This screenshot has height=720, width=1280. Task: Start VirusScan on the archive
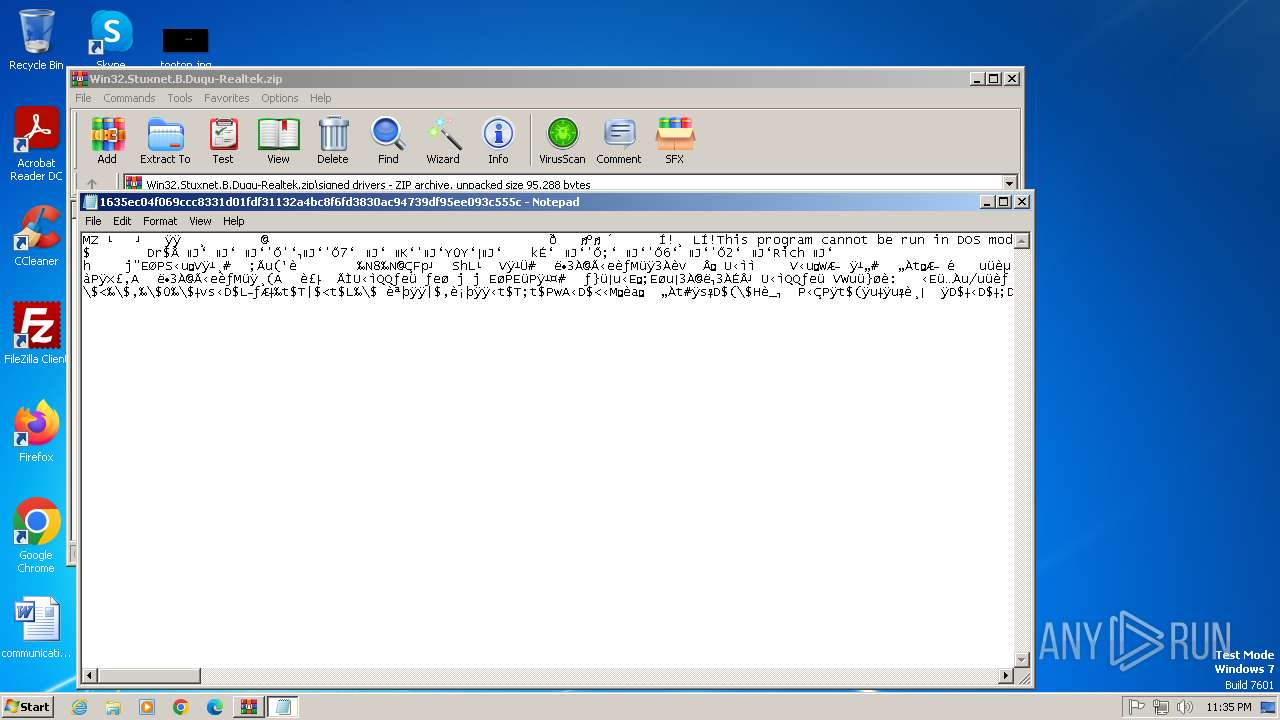tap(562, 141)
